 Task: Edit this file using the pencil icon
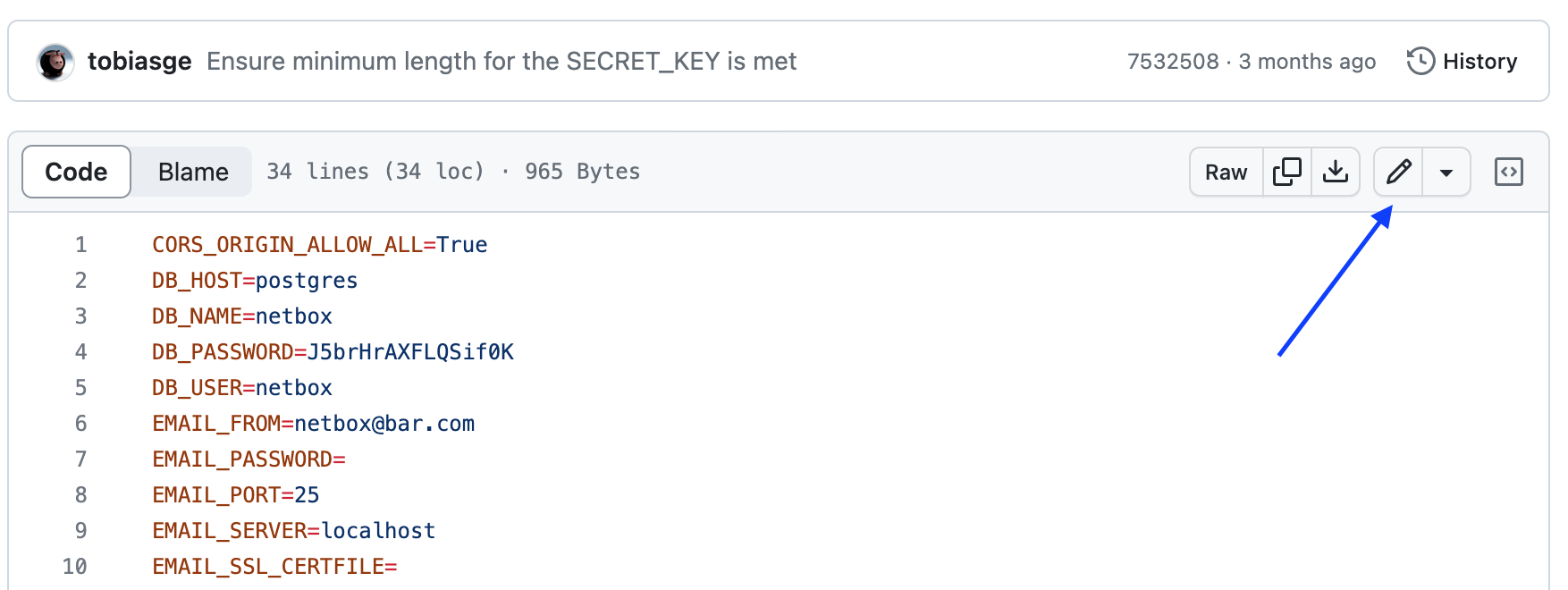point(1397,172)
